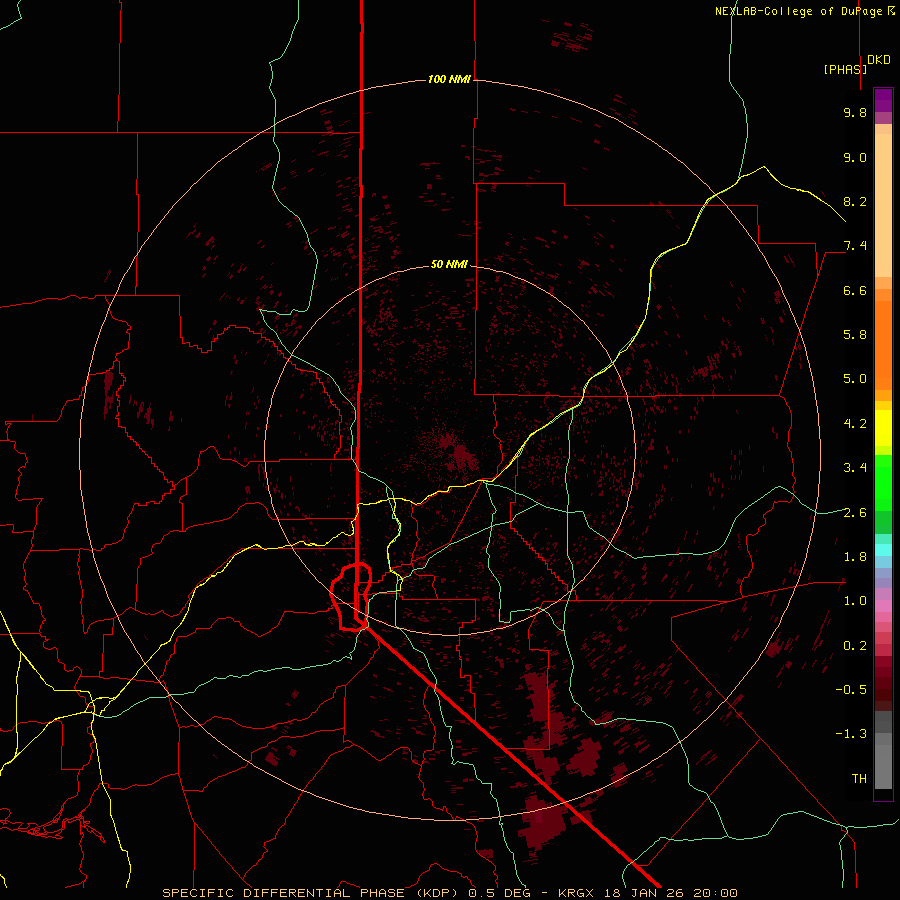Click the 9.0 scale label
This screenshot has width=900, height=900.
855,157
